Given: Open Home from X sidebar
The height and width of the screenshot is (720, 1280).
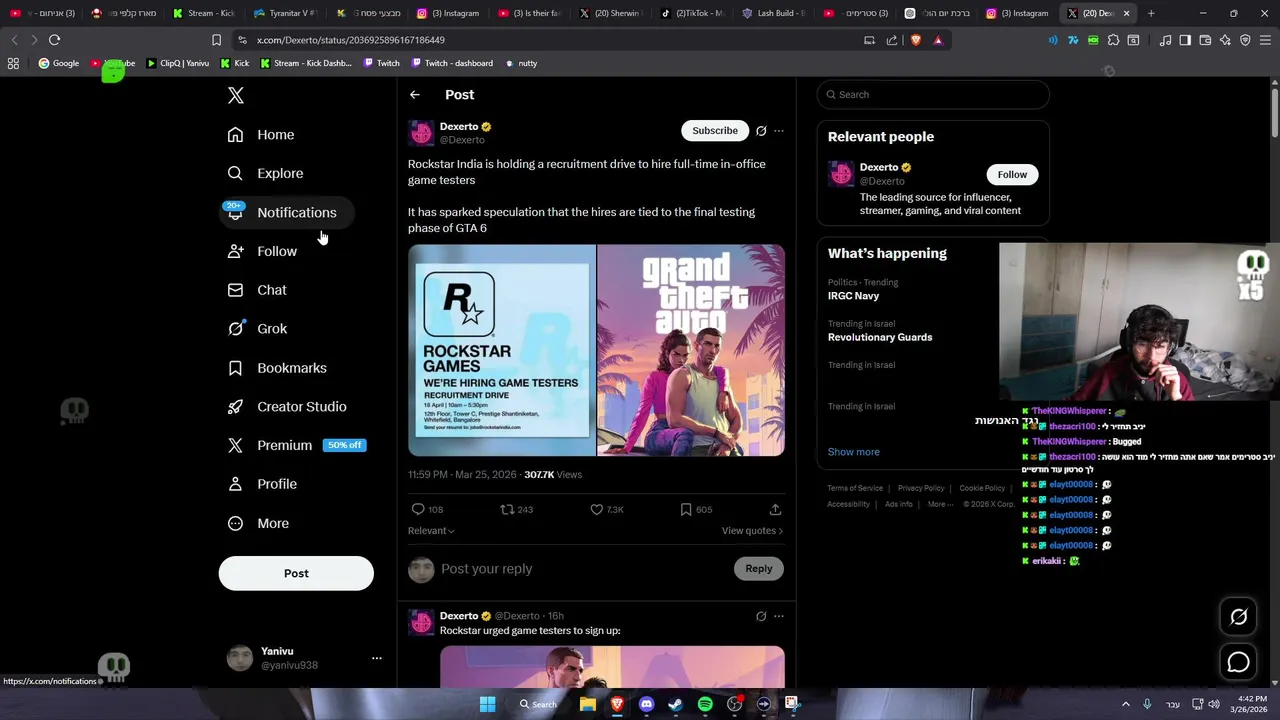Looking at the screenshot, I should pos(261,135).
